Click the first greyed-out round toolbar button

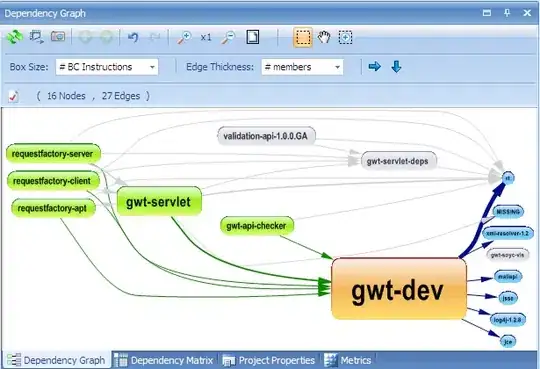pos(85,37)
